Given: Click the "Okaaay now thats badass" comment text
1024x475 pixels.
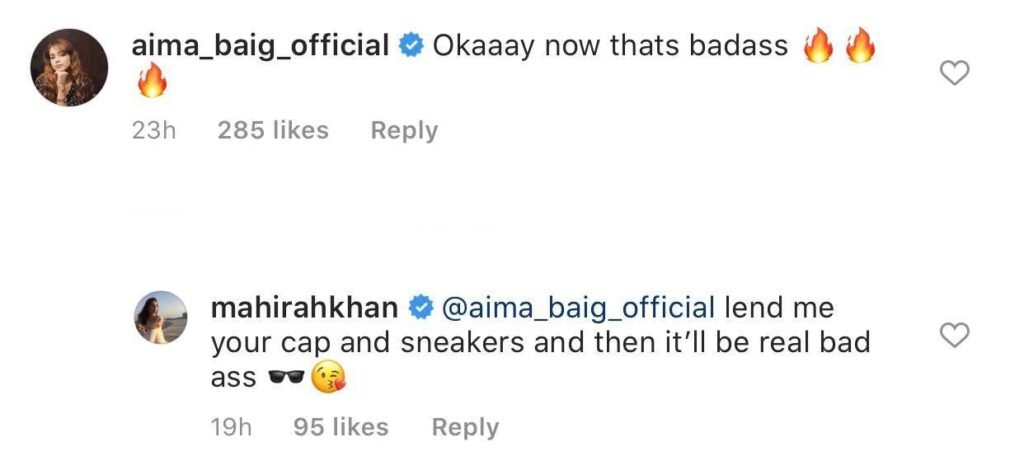Looking at the screenshot, I should (611, 46).
